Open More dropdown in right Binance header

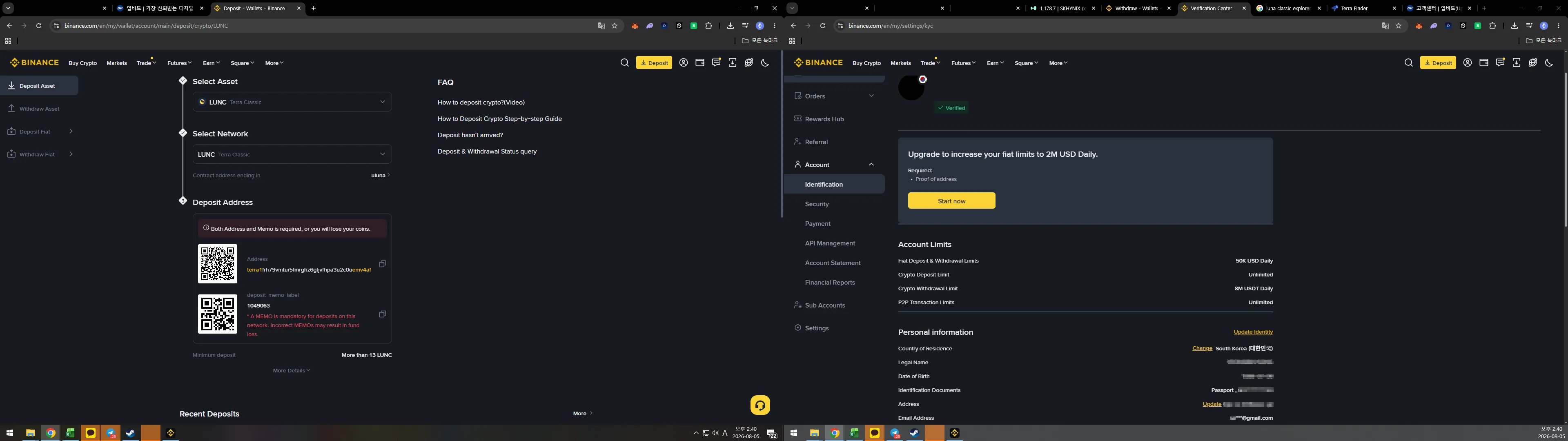(x=1058, y=63)
